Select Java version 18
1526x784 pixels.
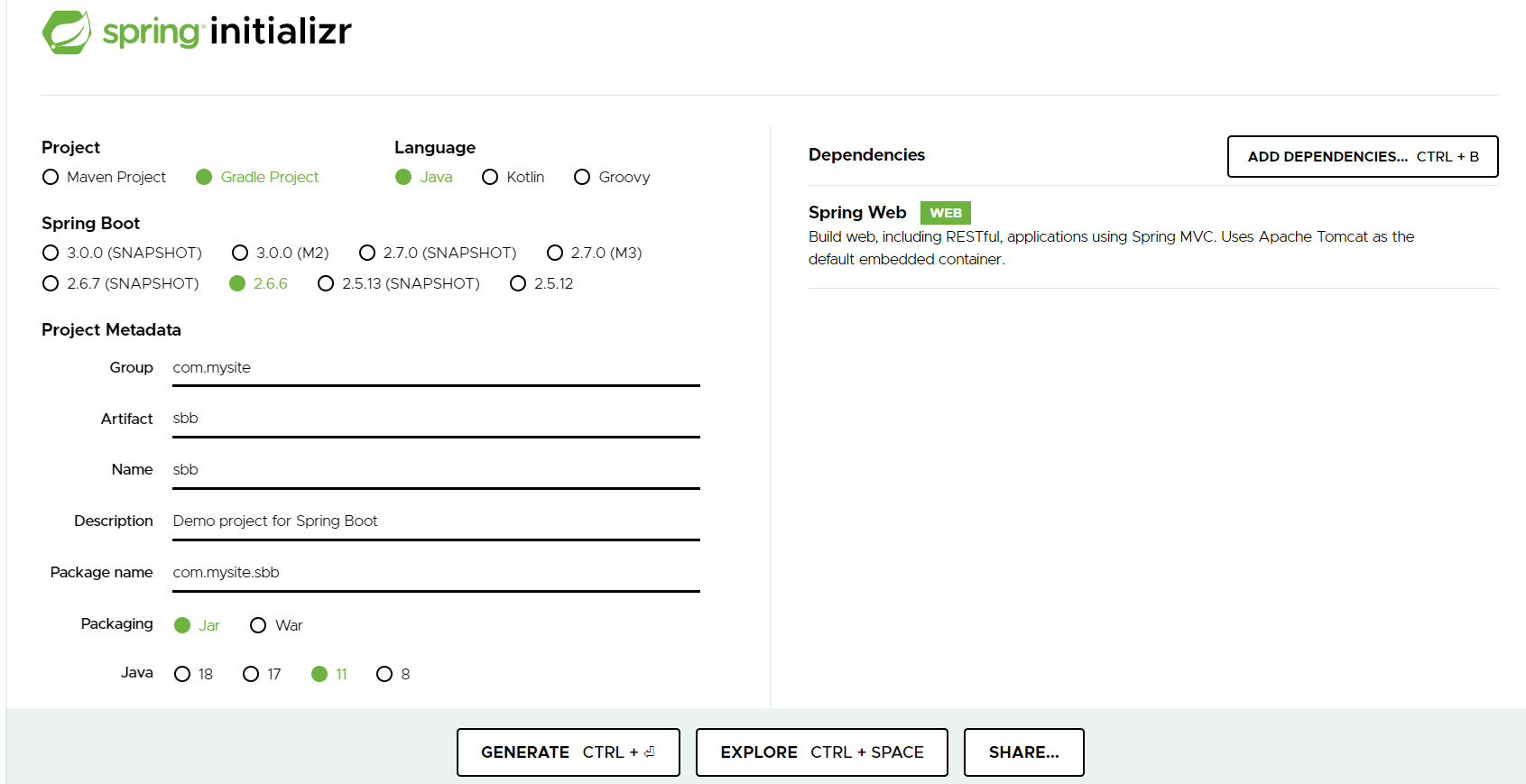pos(193,674)
